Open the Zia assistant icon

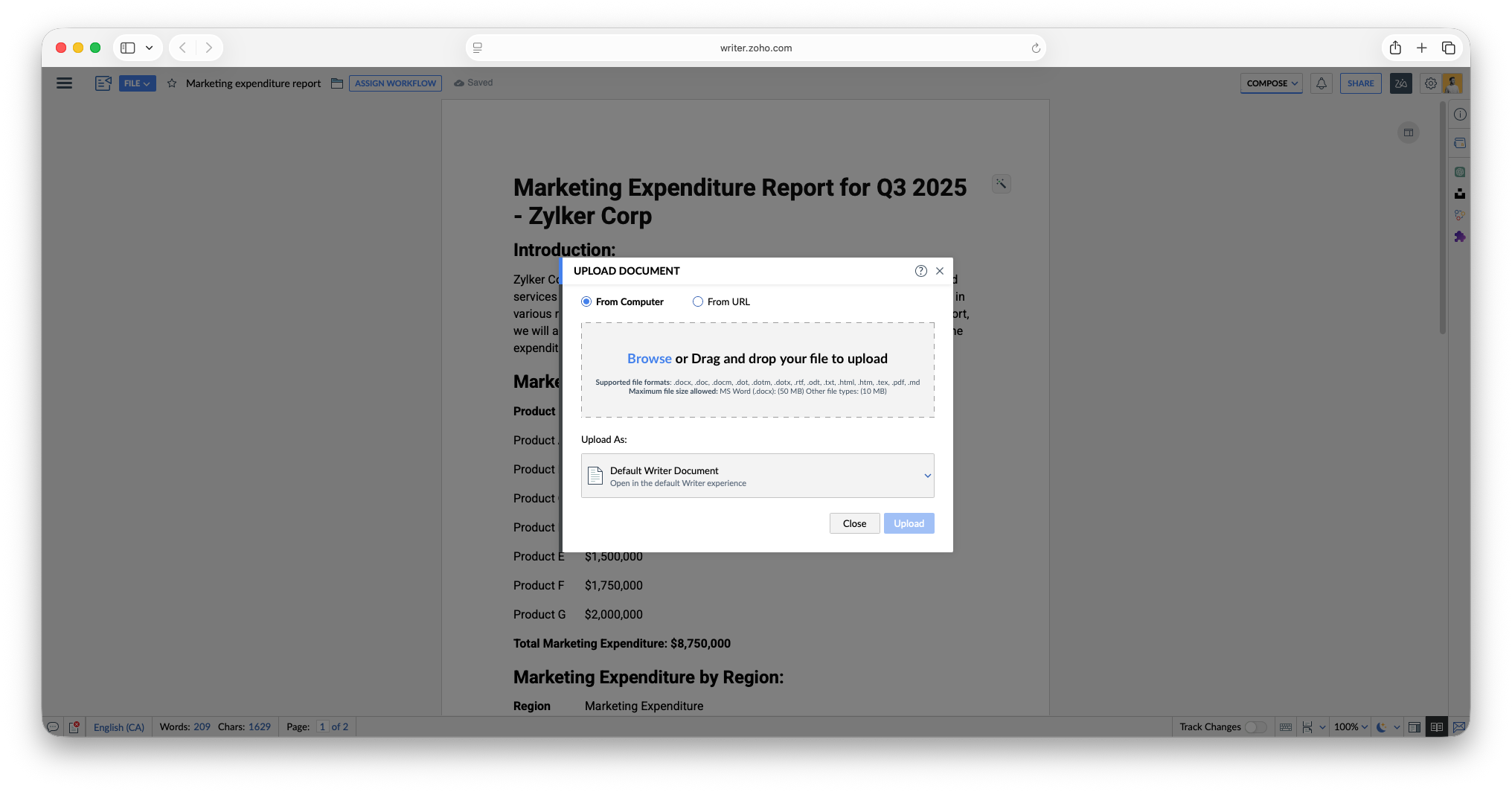1400,83
